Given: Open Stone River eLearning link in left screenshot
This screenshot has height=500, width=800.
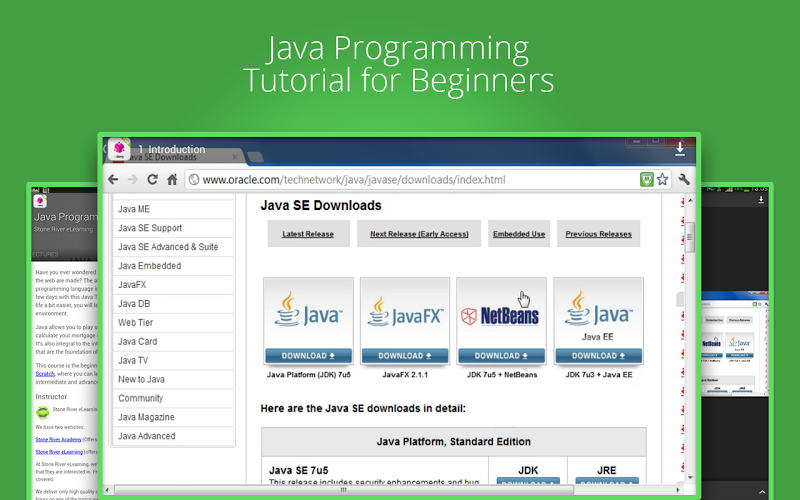Looking at the screenshot, I should 59,452.
